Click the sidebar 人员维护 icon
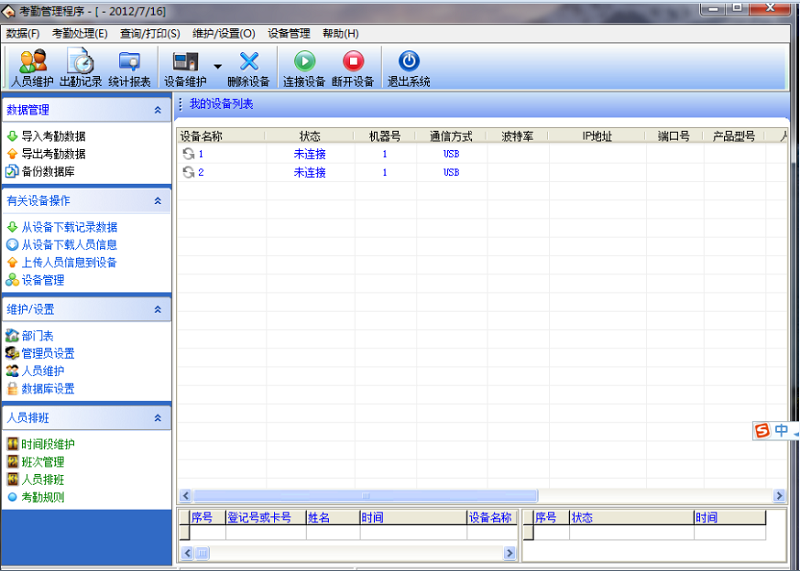This screenshot has height=571, width=800. (12, 371)
